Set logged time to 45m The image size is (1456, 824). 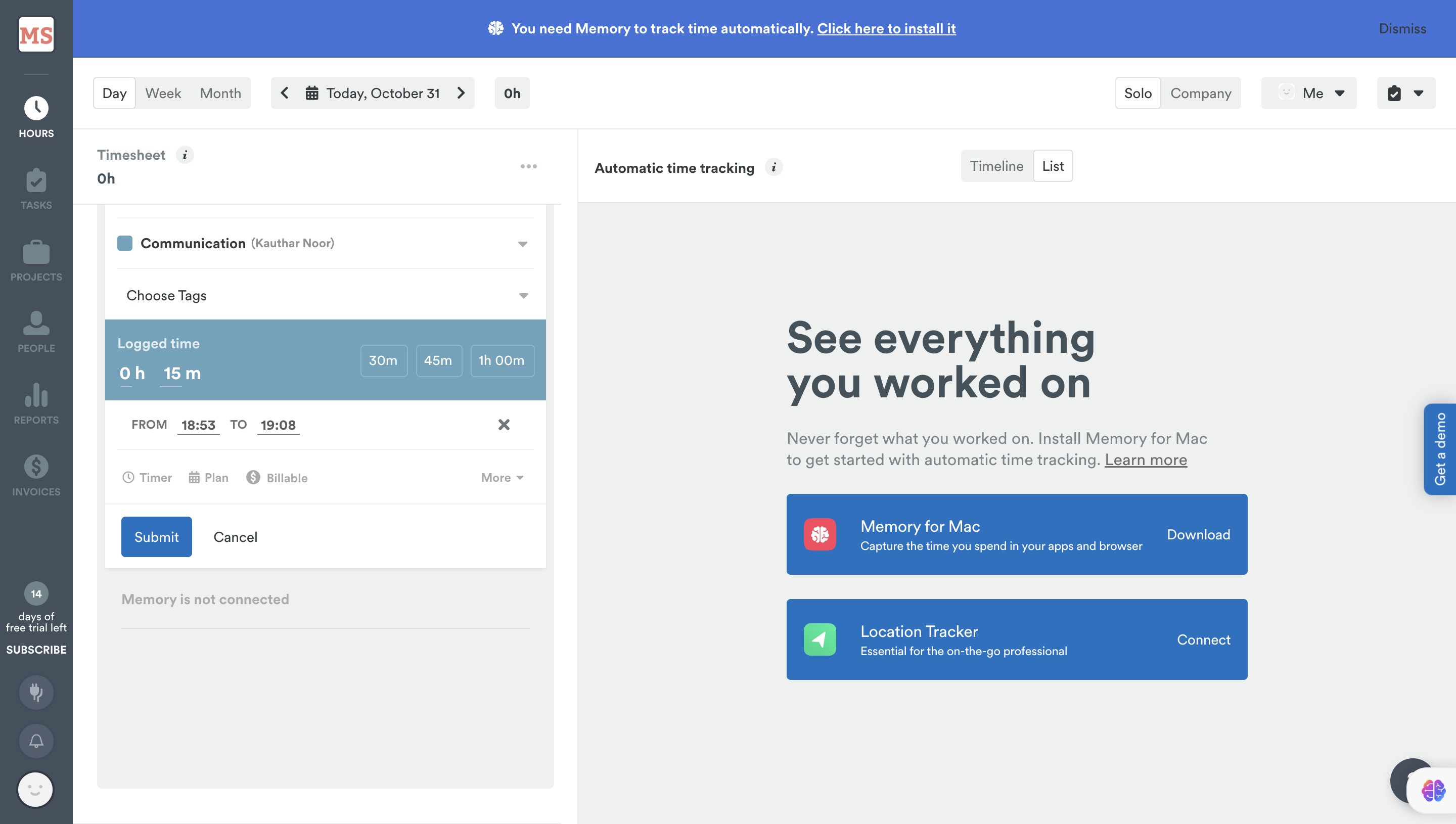[x=438, y=360]
